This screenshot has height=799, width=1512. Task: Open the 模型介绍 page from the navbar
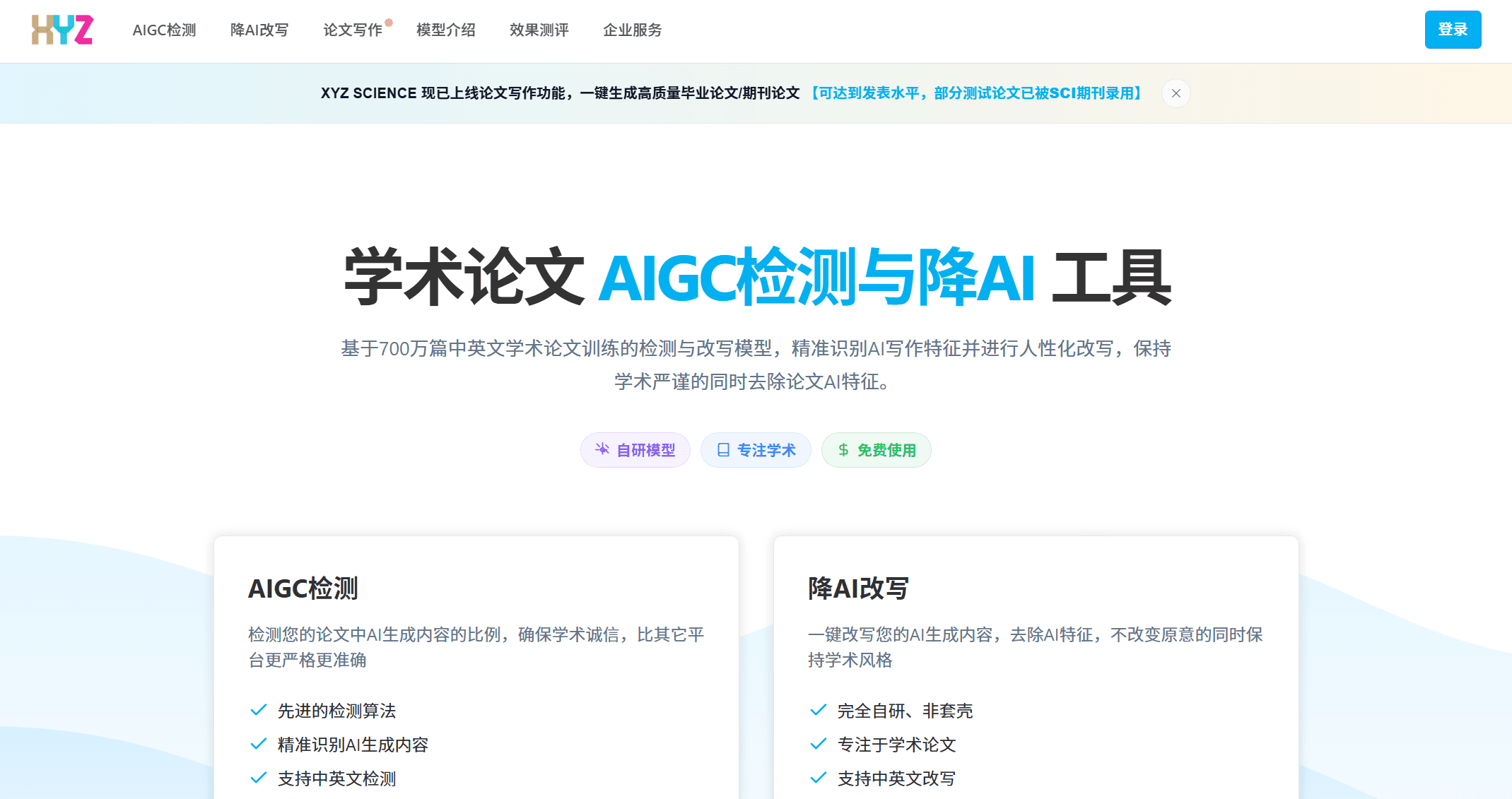[x=445, y=30]
